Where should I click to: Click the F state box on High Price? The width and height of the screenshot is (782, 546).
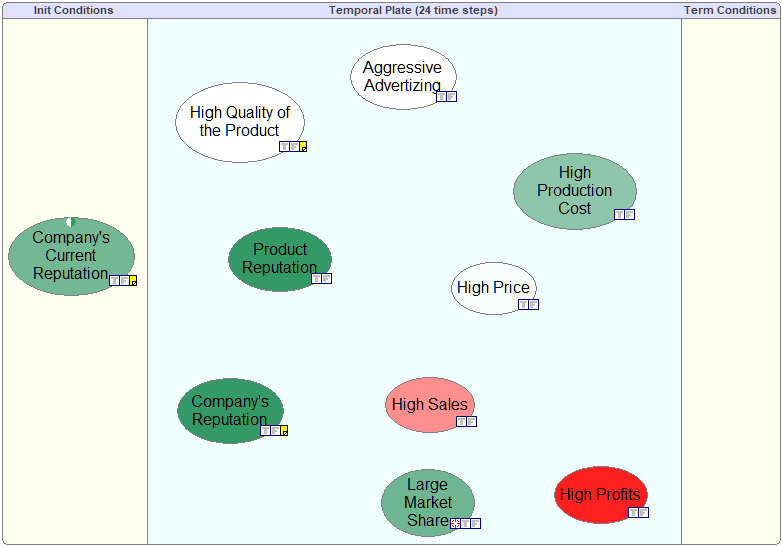tap(534, 304)
